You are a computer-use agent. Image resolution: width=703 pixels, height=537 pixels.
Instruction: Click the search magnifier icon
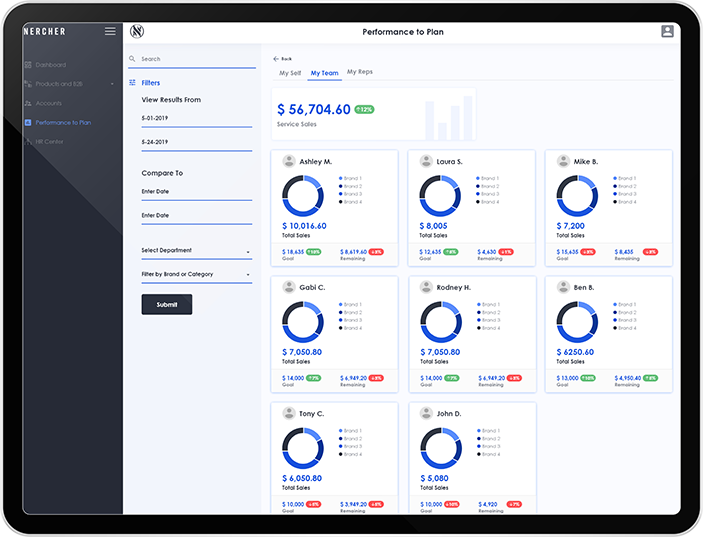pyautogui.click(x=133, y=59)
